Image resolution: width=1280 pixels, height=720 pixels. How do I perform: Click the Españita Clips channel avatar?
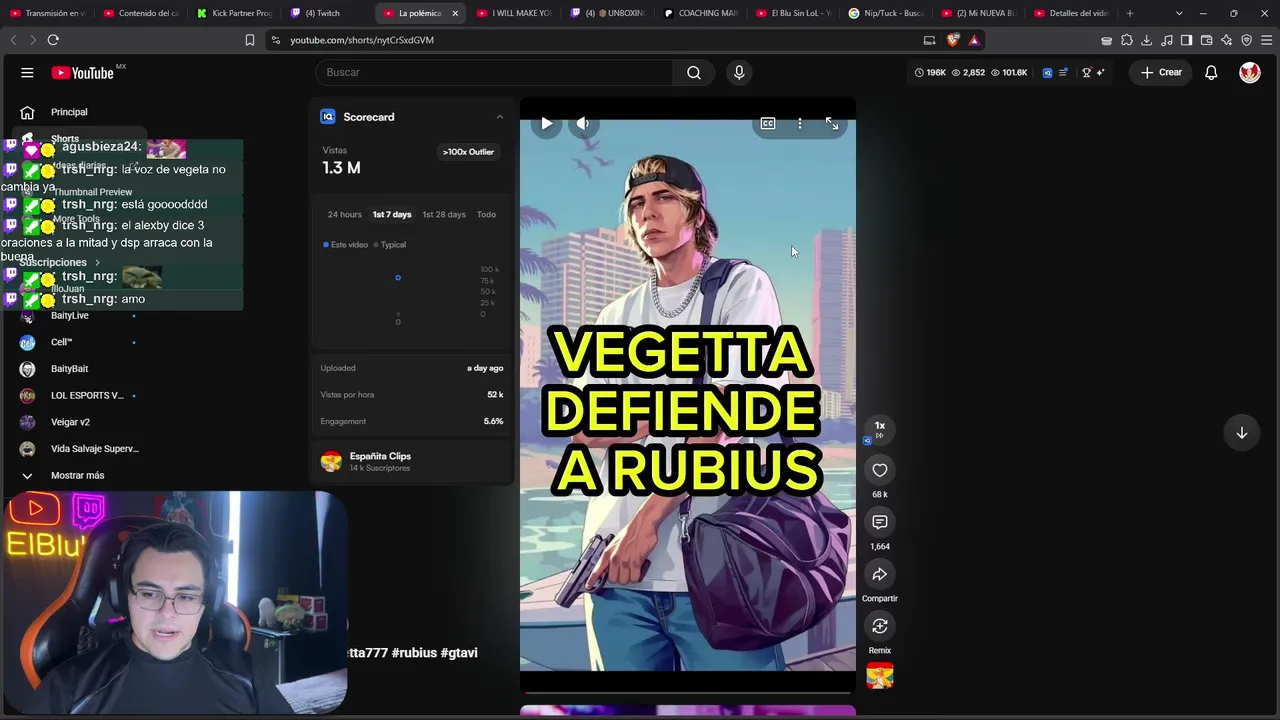[331, 461]
